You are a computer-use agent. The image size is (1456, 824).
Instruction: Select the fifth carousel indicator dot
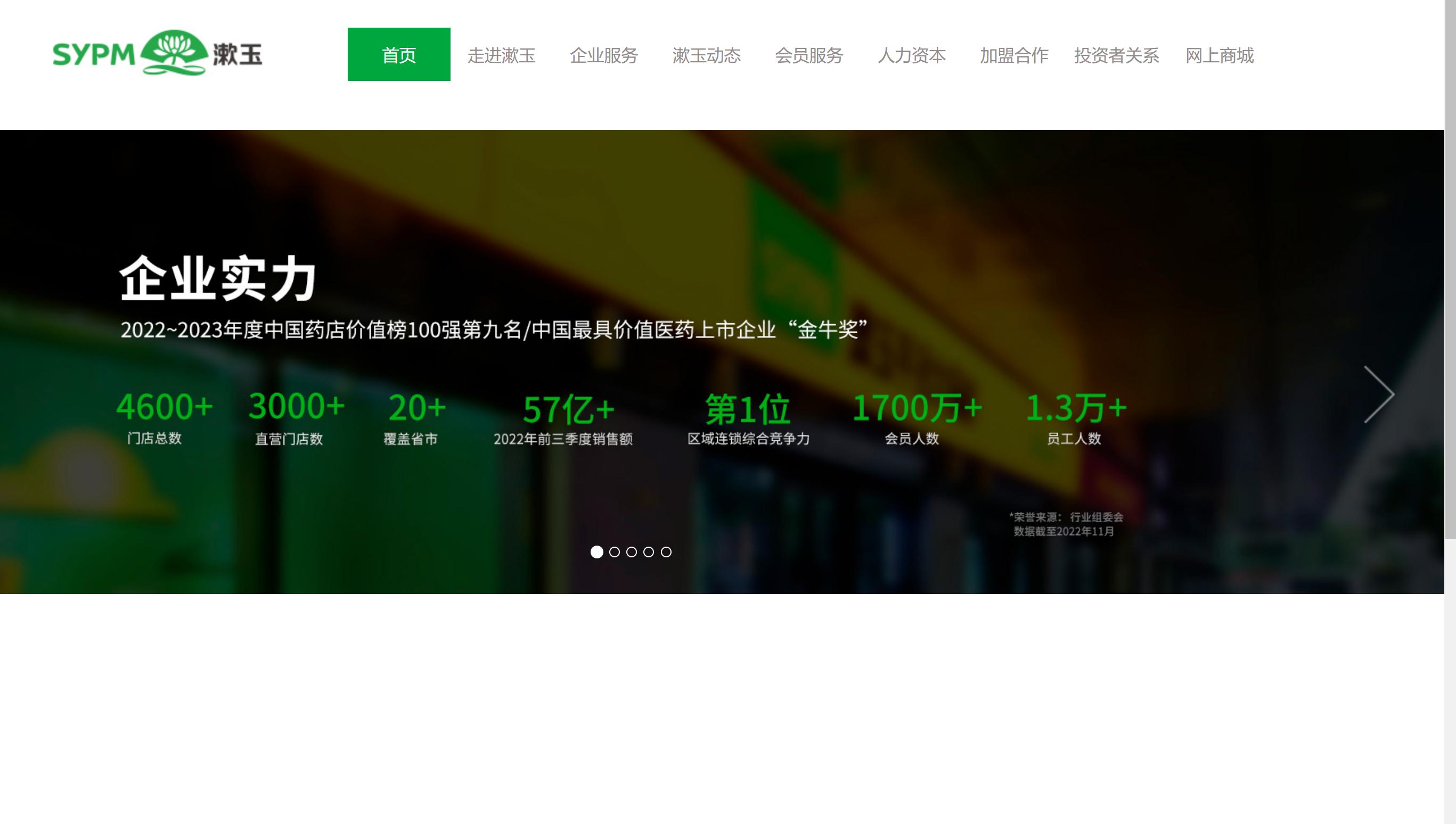(666, 553)
